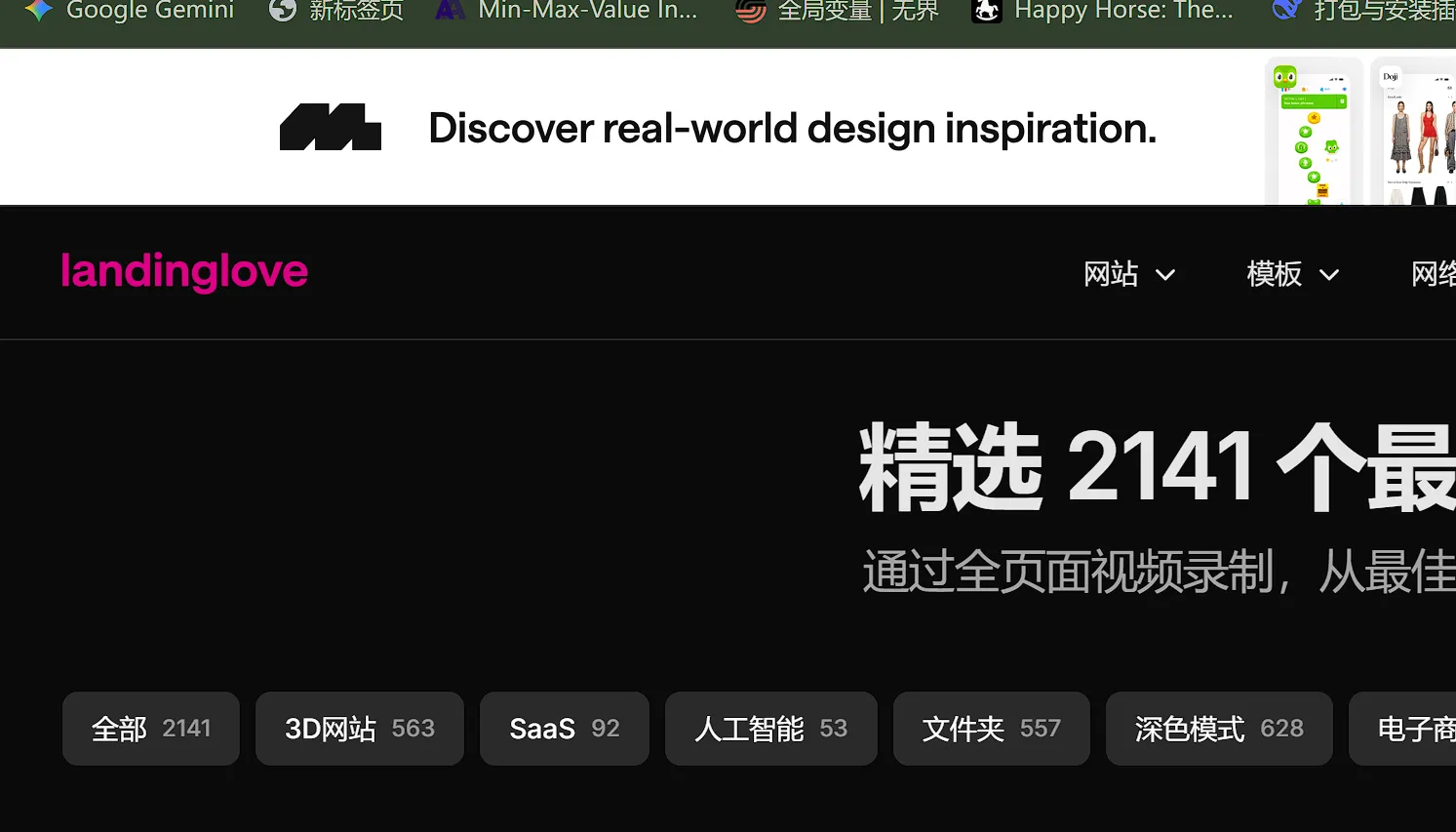Click the Duolingo phone mockup thumbnail

point(1314,134)
